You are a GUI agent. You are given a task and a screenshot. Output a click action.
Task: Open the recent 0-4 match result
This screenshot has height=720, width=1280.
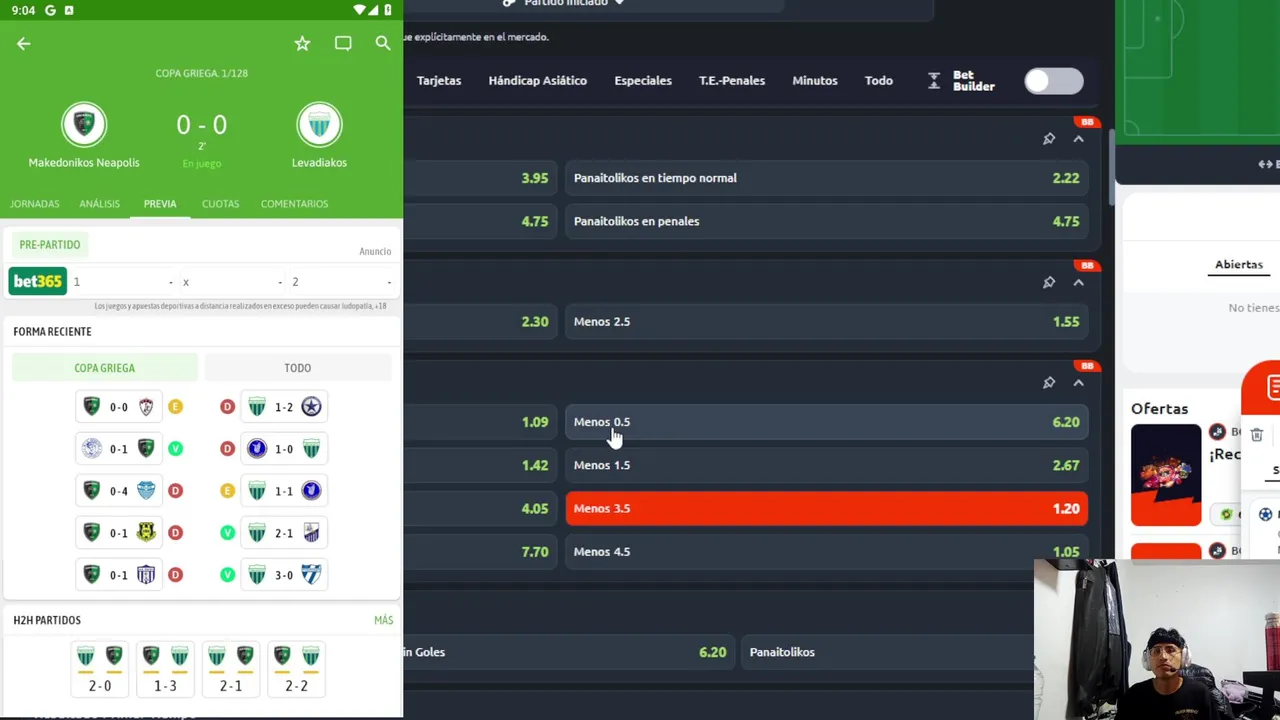(119, 491)
